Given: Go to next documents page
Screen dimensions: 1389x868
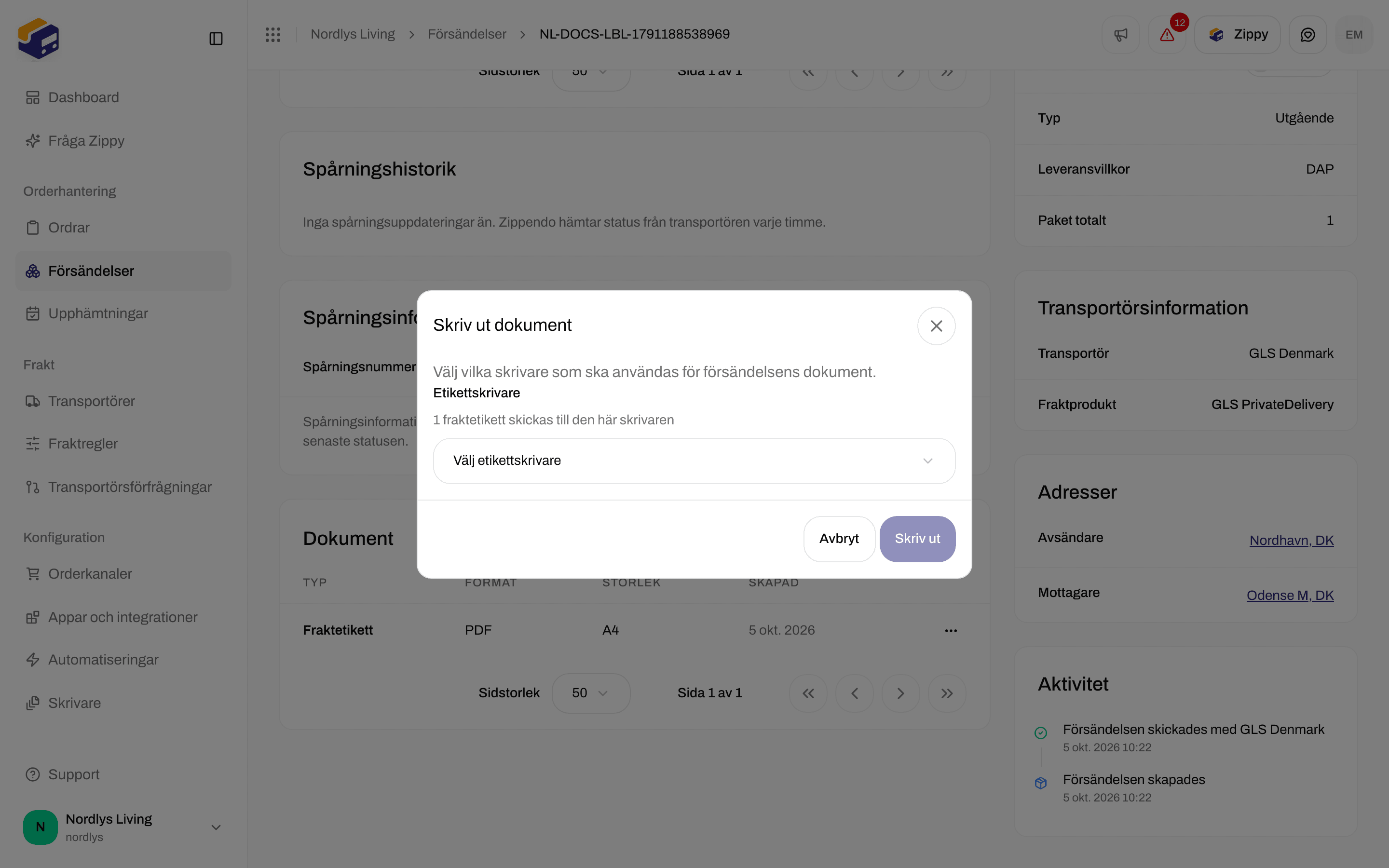Looking at the screenshot, I should [900, 693].
